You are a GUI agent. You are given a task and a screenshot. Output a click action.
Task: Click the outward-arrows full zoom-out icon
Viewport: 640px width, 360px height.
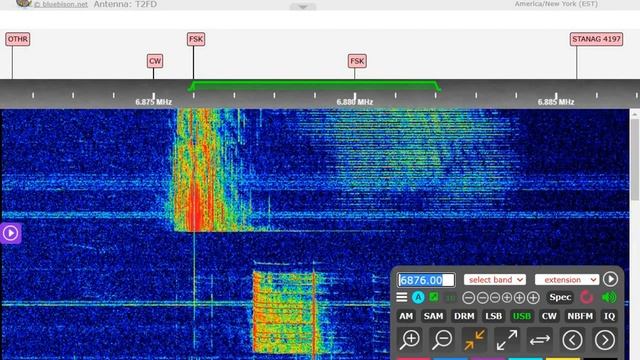coord(507,340)
